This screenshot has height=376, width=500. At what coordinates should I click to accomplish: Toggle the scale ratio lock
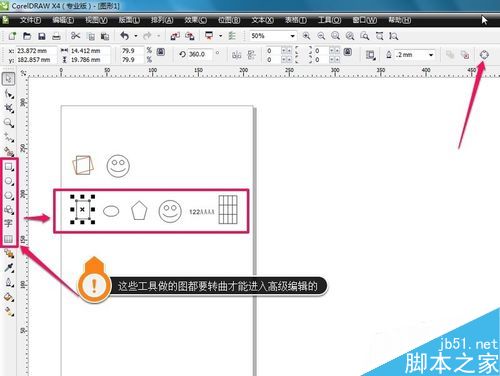click(161, 52)
